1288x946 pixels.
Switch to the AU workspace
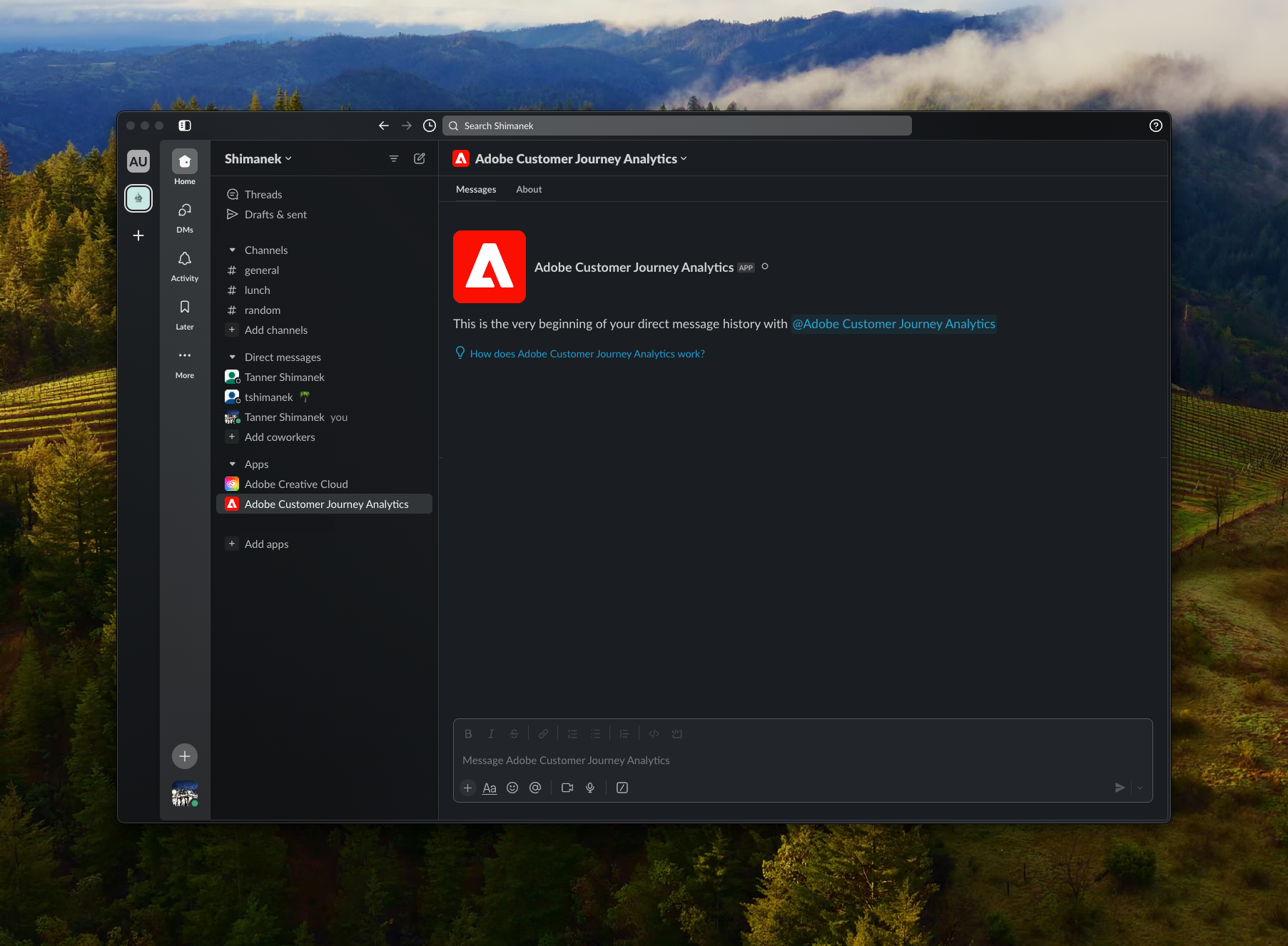point(138,161)
